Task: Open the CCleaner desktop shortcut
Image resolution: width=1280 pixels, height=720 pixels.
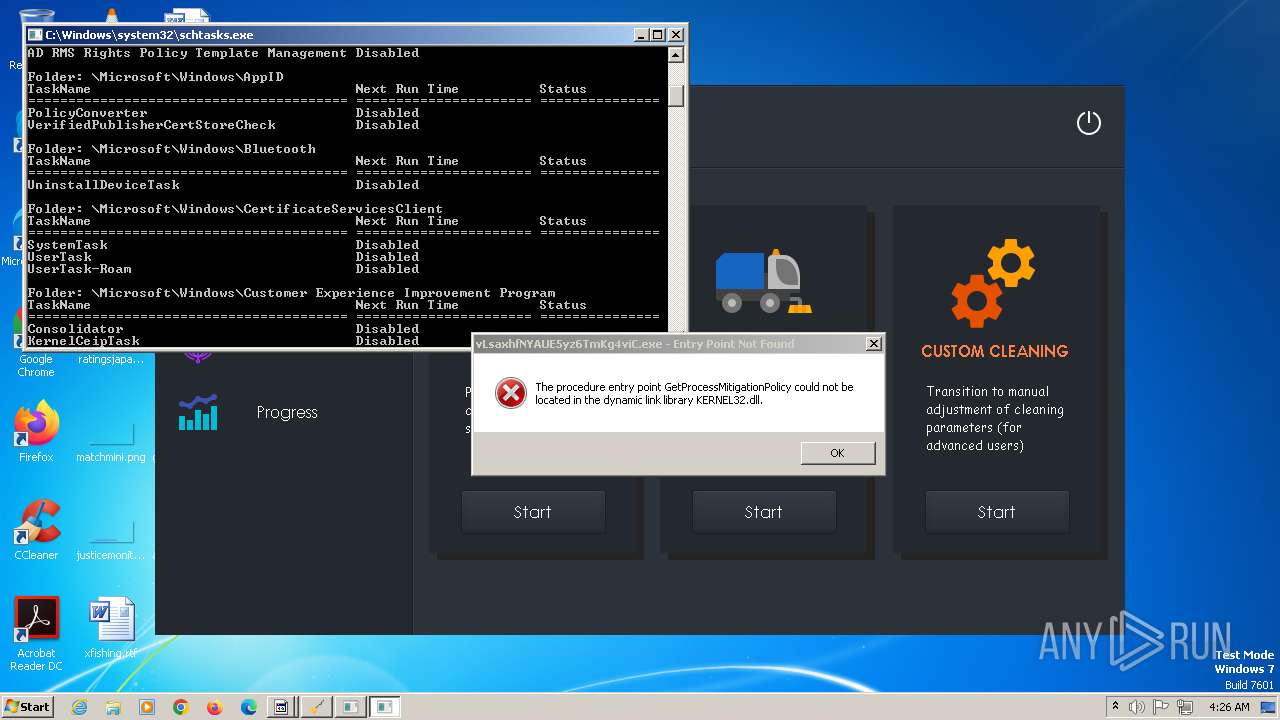Action: pyautogui.click(x=36, y=530)
